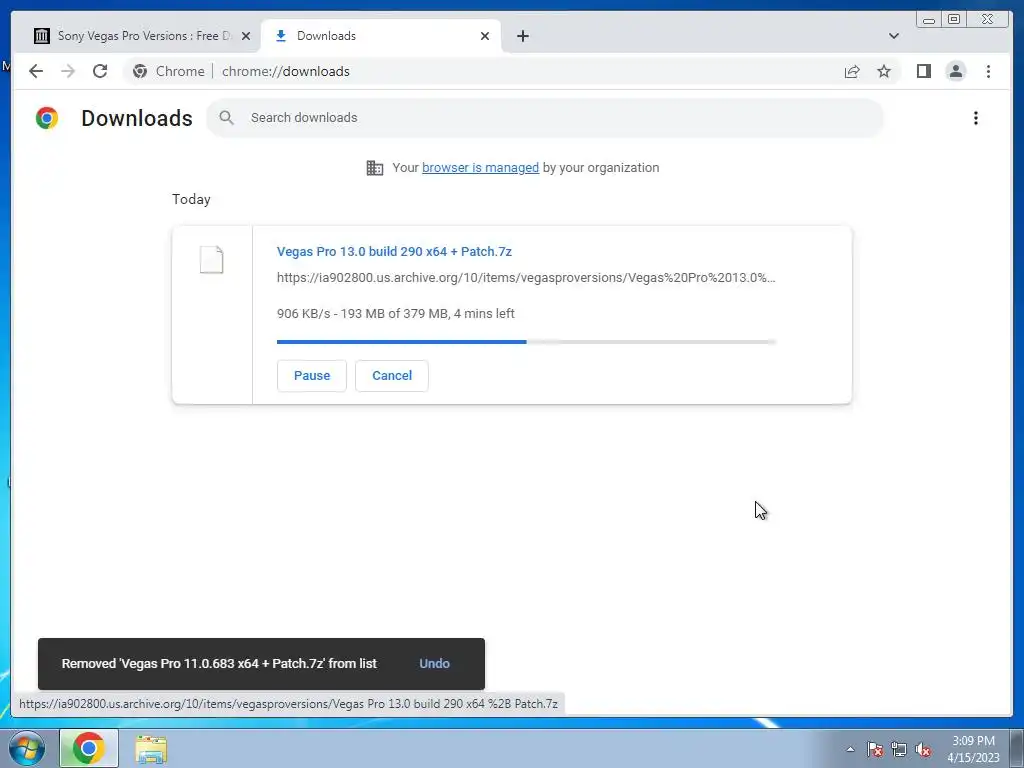The width and height of the screenshot is (1024, 768).
Task: Share this page icon in address bar
Action: pyautogui.click(x=852, y=71)
